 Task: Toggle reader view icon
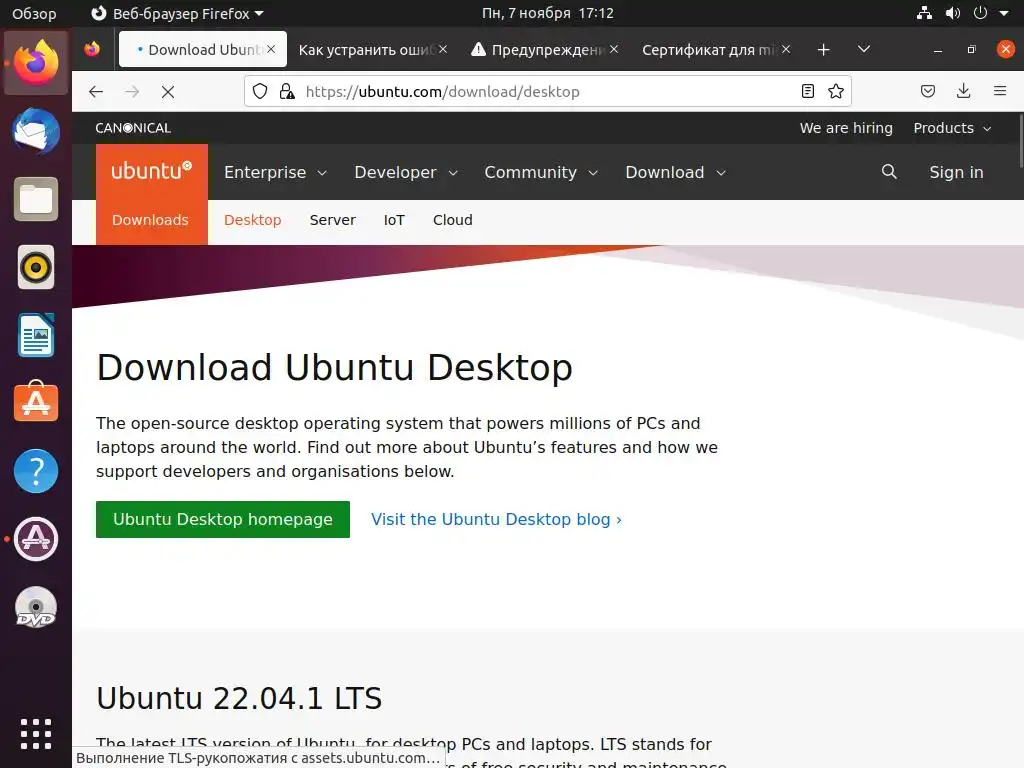(808, 91)
